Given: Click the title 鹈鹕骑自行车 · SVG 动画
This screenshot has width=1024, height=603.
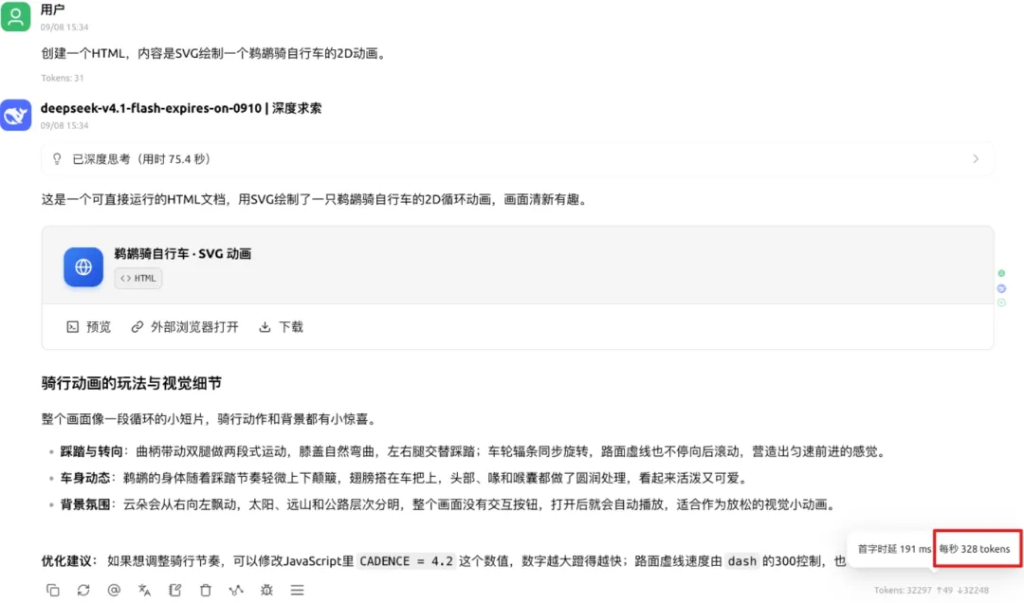Looking at the screenshot, I should point(183,253).
